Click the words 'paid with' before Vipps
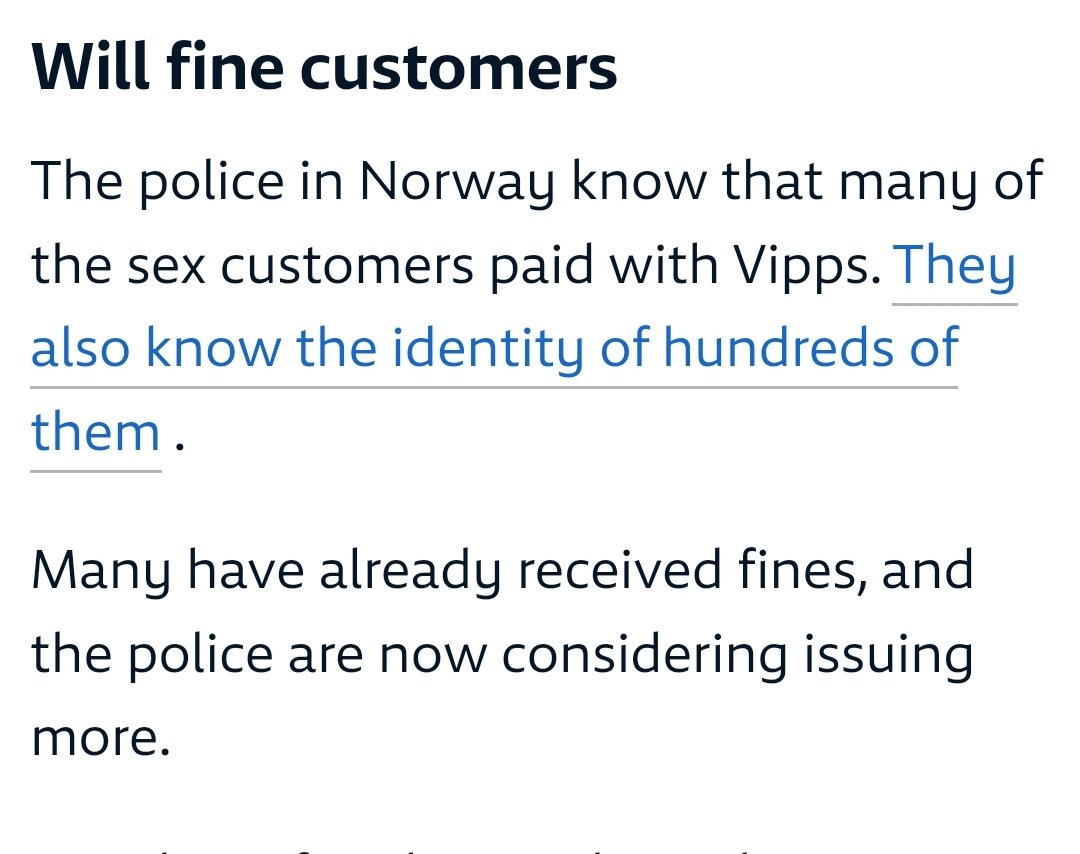This screenshot has width=1080, height=854. 604,267
